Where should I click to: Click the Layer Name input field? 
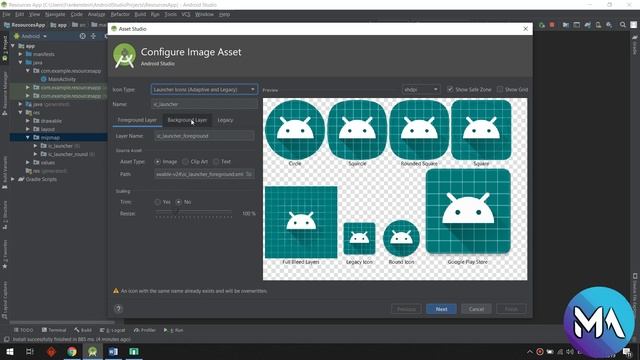pos(204,136)
